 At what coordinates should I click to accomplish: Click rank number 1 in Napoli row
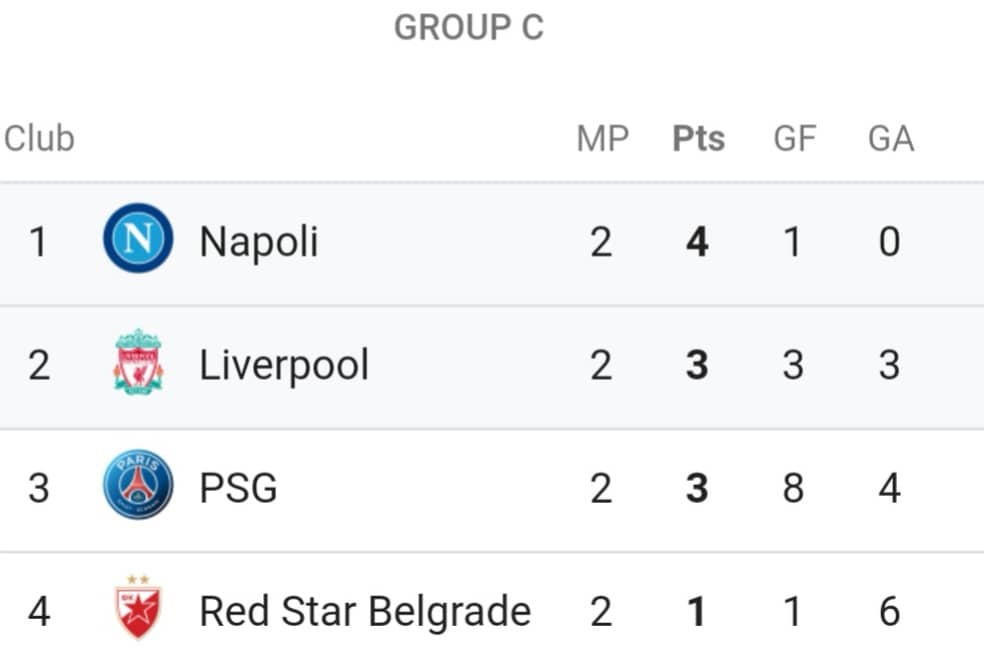38,242
